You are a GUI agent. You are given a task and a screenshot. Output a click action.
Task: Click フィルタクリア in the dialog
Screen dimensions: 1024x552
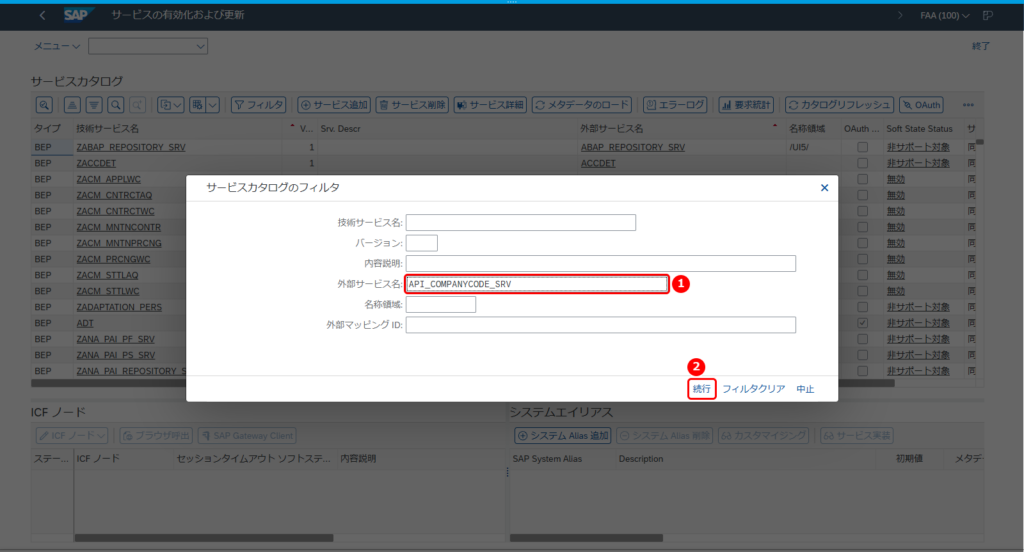753,389
